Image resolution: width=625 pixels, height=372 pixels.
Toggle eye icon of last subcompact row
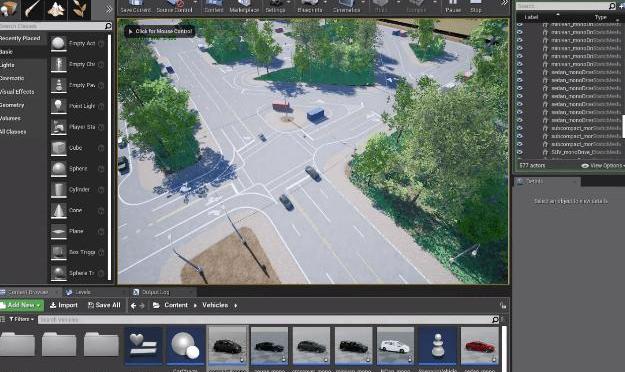[x=519, y=144]
